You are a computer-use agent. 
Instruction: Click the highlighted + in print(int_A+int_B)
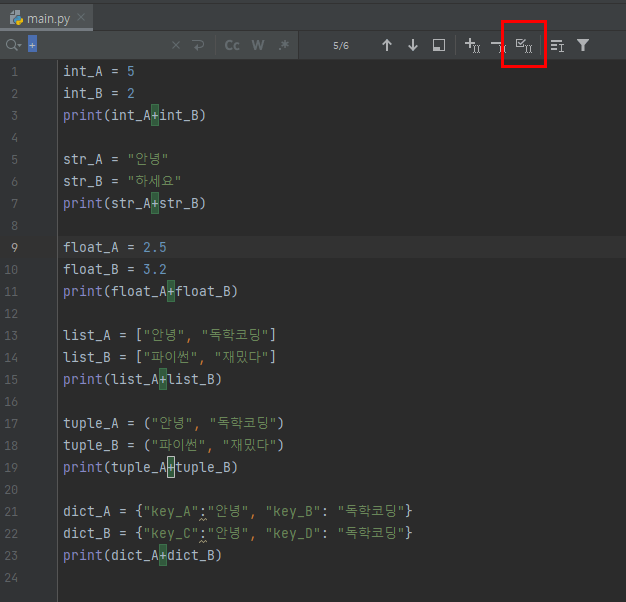tap(155, 115)
